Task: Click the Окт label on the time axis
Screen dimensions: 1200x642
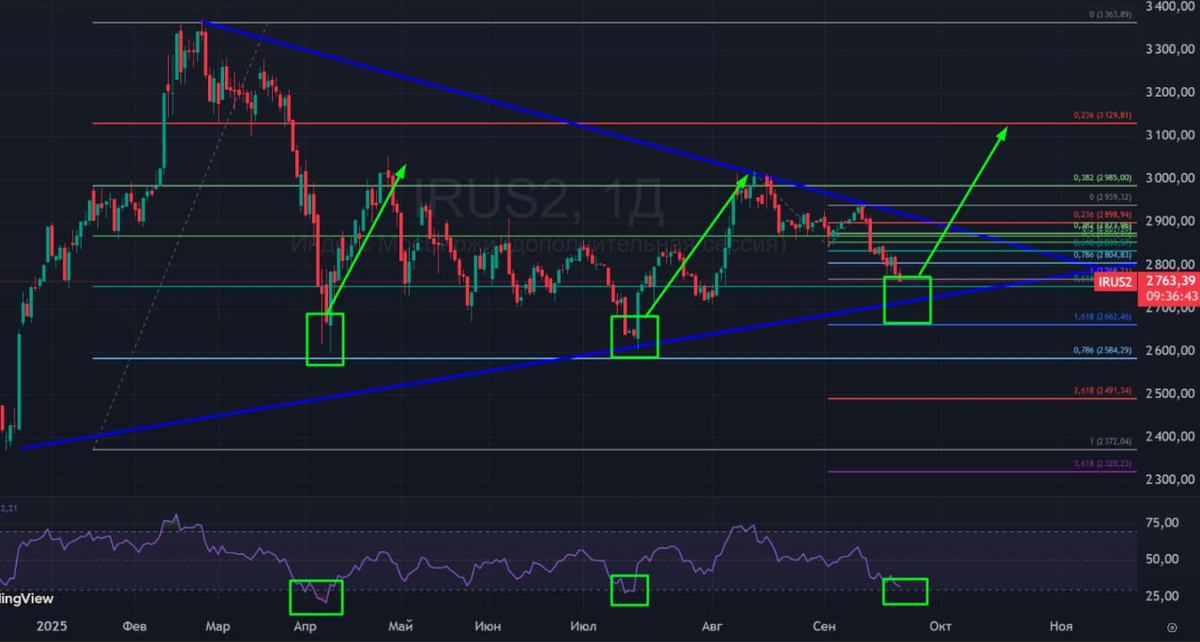Action: click(938, 626)
